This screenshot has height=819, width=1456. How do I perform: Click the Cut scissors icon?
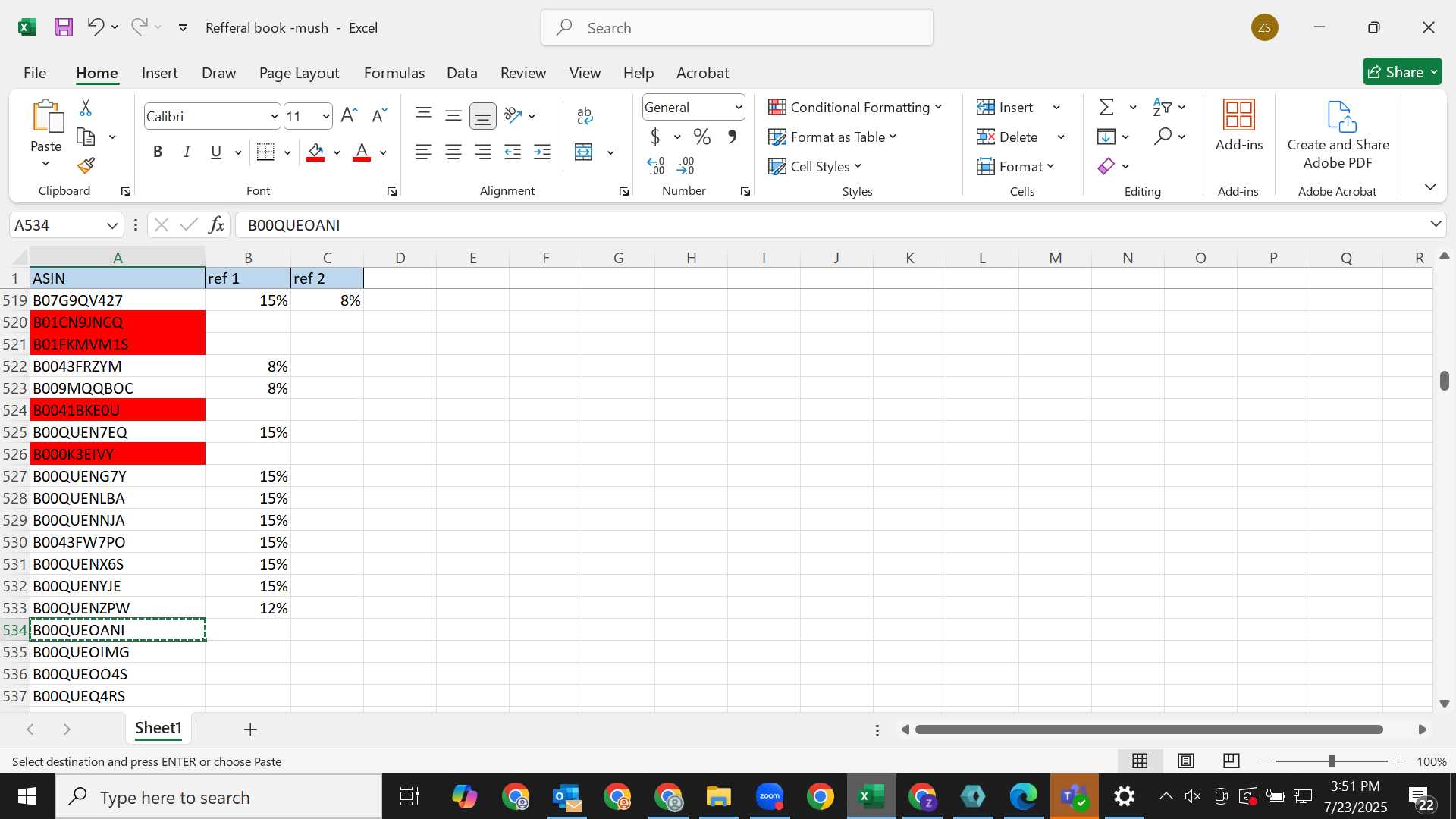tap(86, 108)
